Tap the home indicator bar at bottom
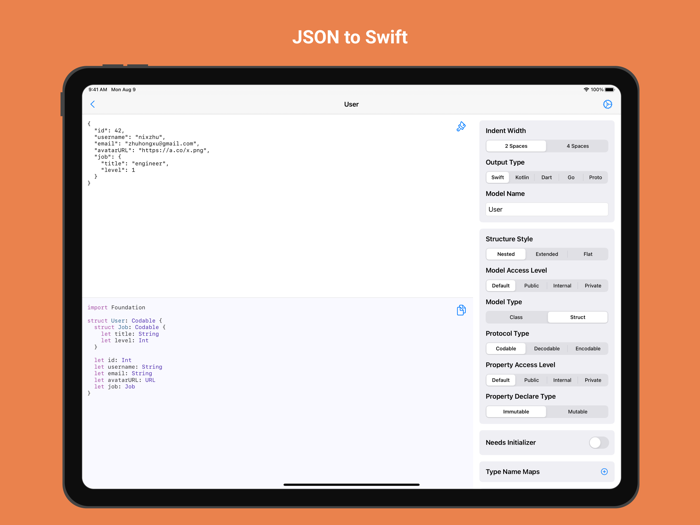The height and width of the screenshot is (525, 700). point(351,484)
